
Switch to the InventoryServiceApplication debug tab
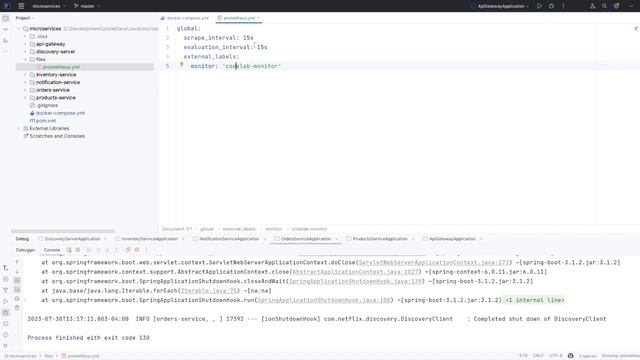149,239
